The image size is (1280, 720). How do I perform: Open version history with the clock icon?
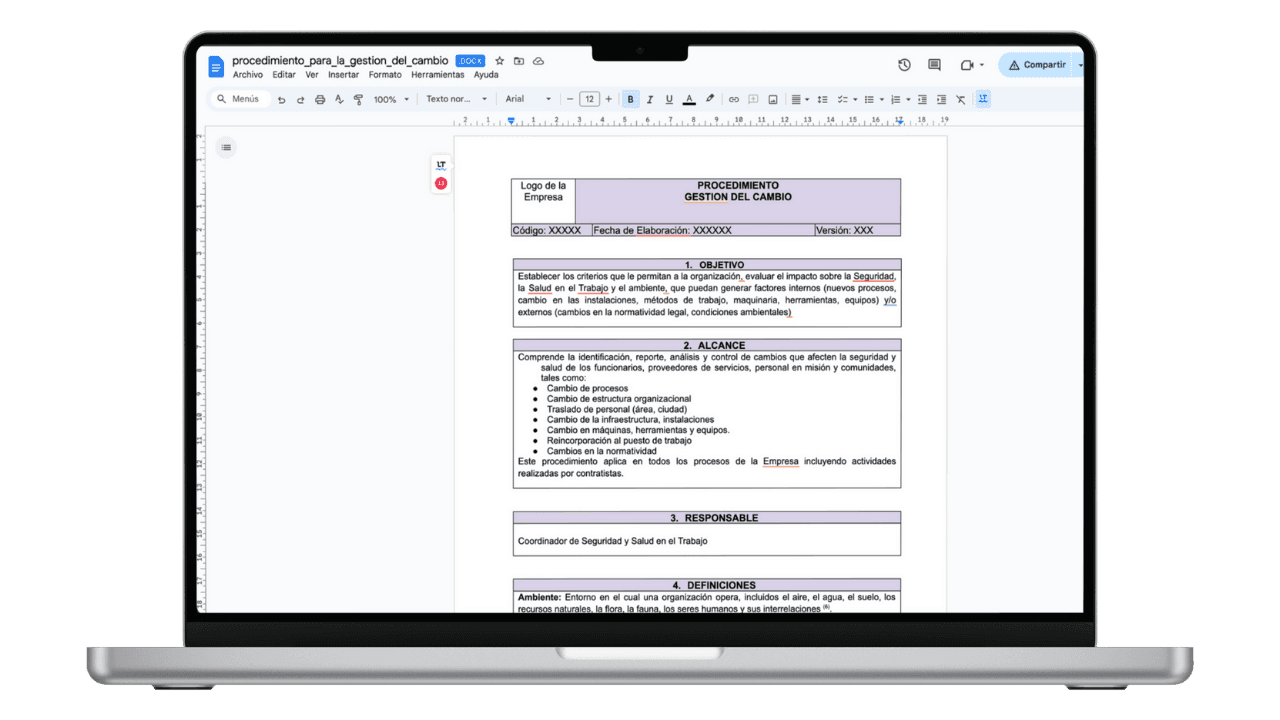pos(904,64)
